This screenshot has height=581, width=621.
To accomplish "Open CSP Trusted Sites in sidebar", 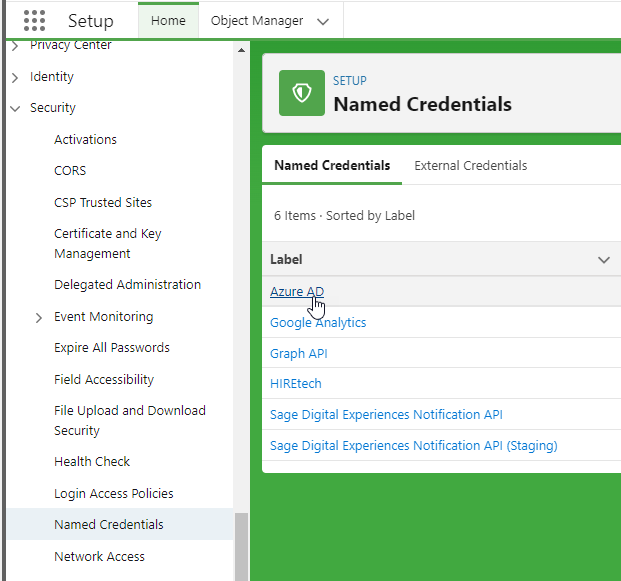I will (x=103, y=203).
